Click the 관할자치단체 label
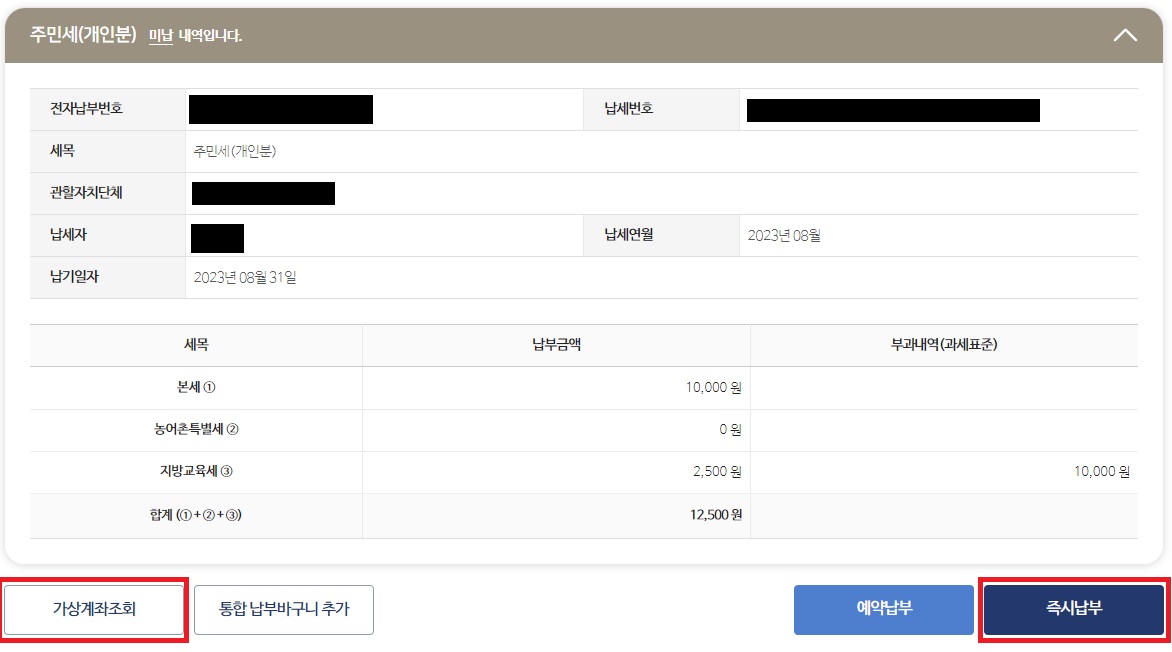 click(86, 193)
